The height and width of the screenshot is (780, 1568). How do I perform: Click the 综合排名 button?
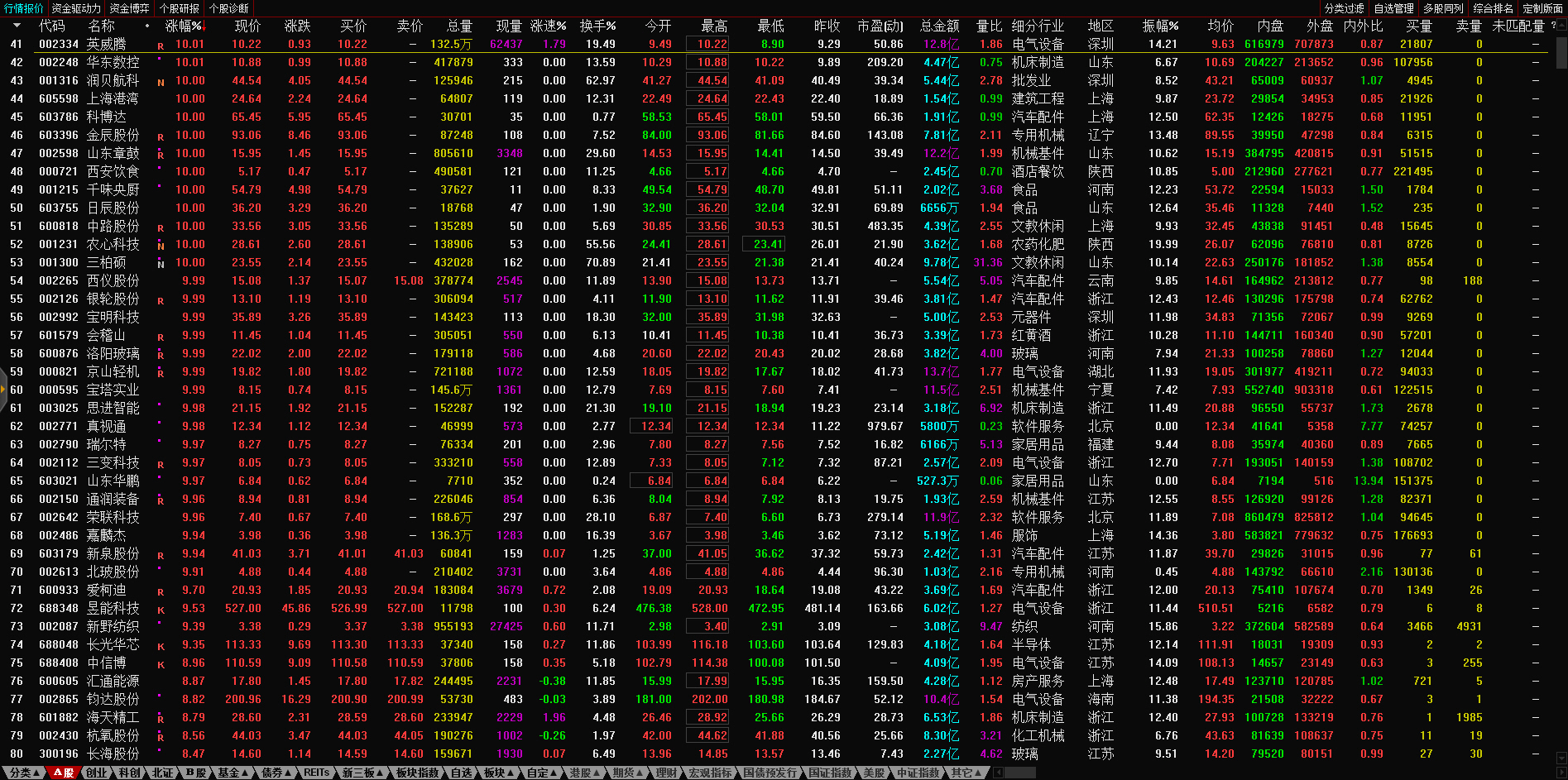pyautogui.click(x=1493, y=8)
